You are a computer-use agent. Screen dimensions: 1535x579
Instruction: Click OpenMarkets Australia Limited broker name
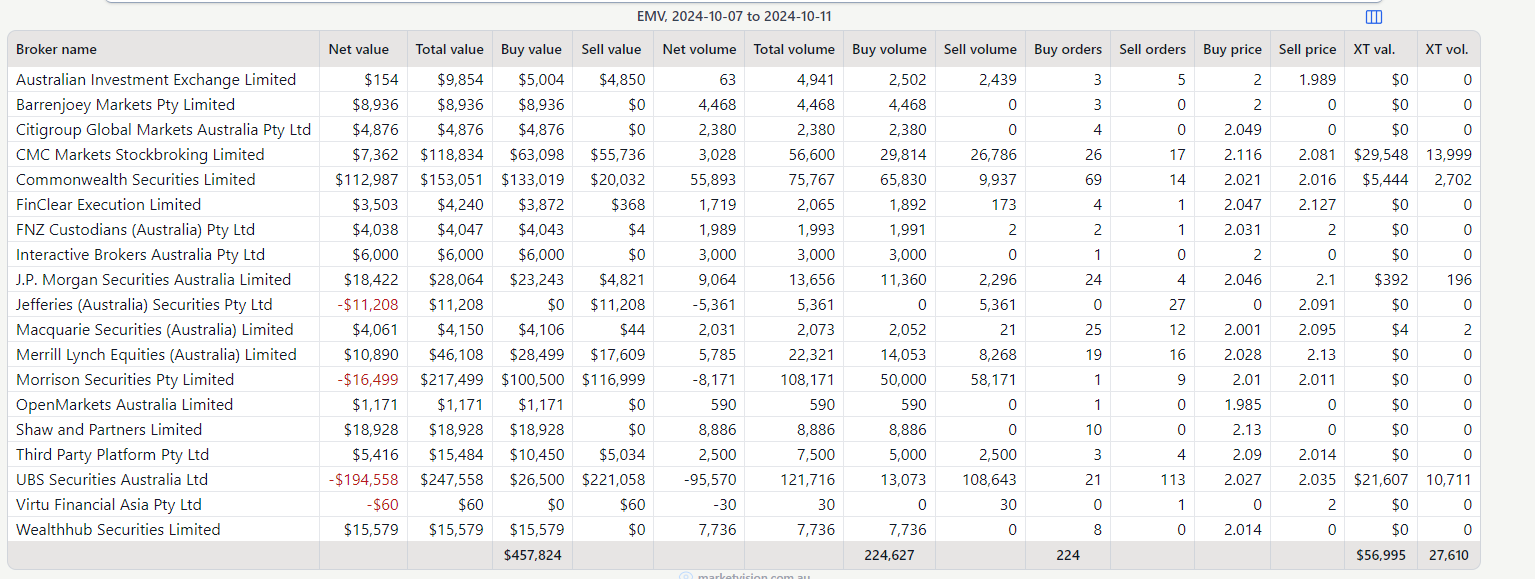coord(124,405)
